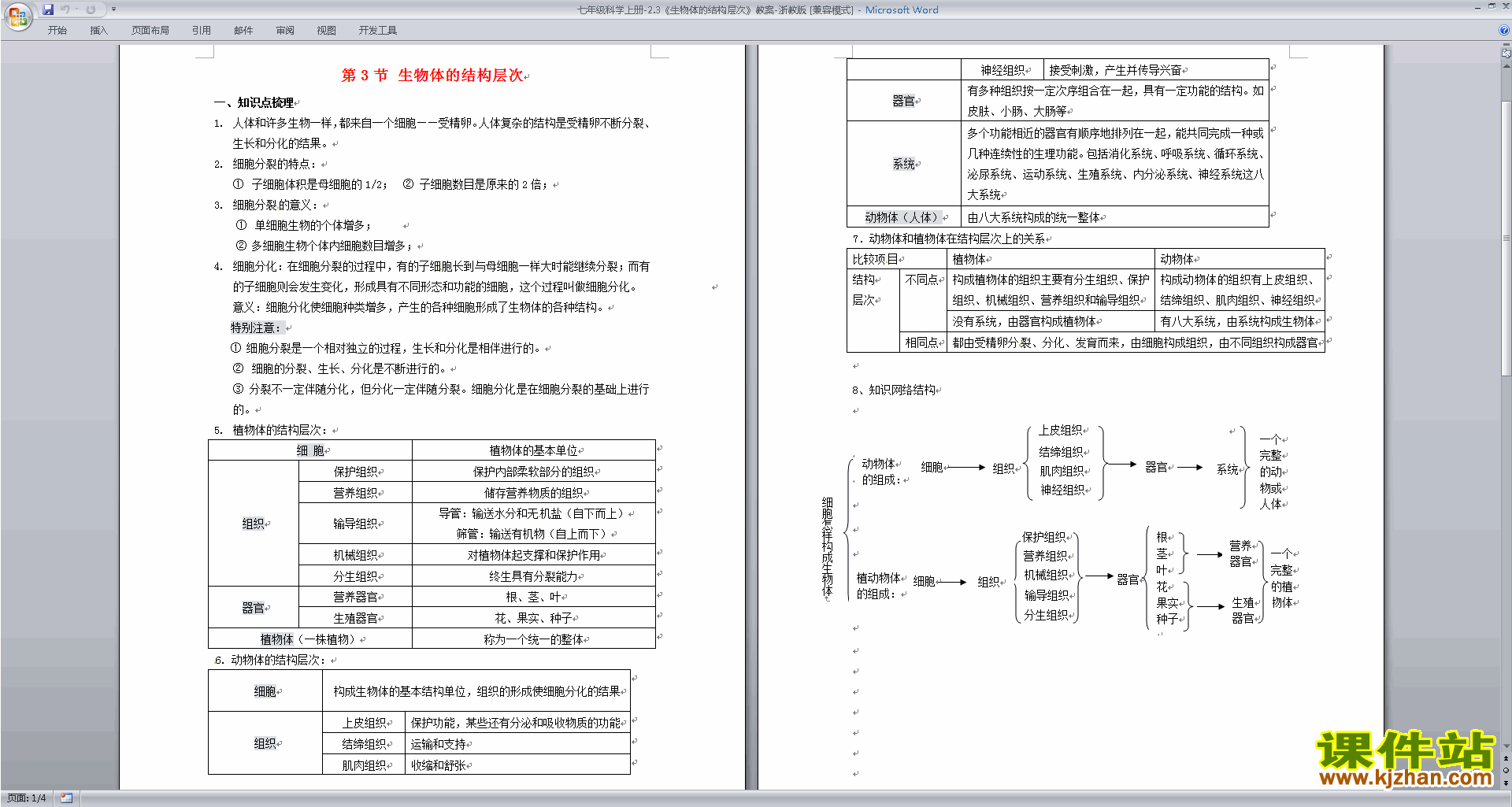The height and width of the screenshot is (807, 1512).
Task: Start macro recording from the status bar icon
Action: click(x=66, y=798)
